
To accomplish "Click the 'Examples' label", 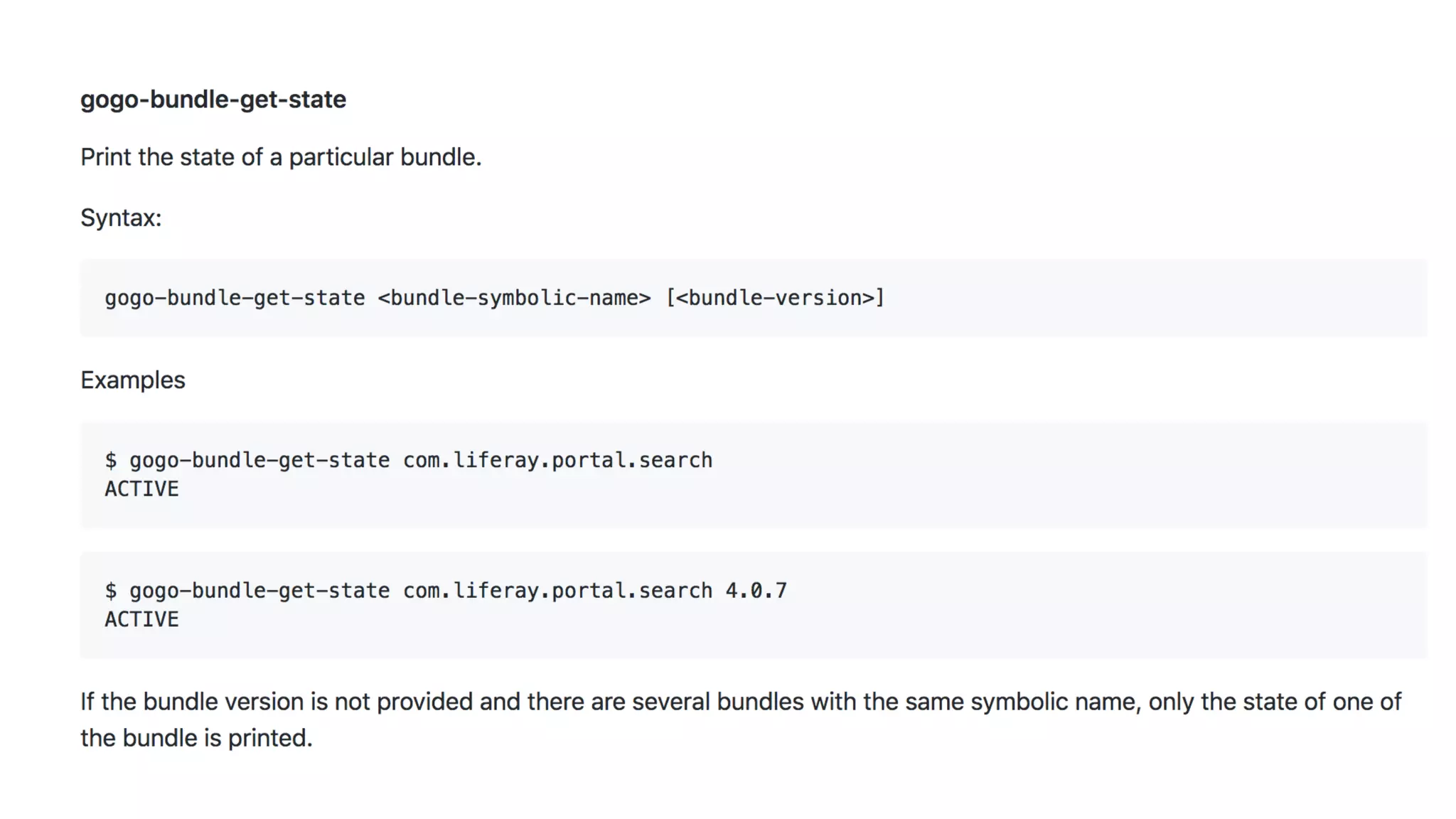I will coord(133,380).
